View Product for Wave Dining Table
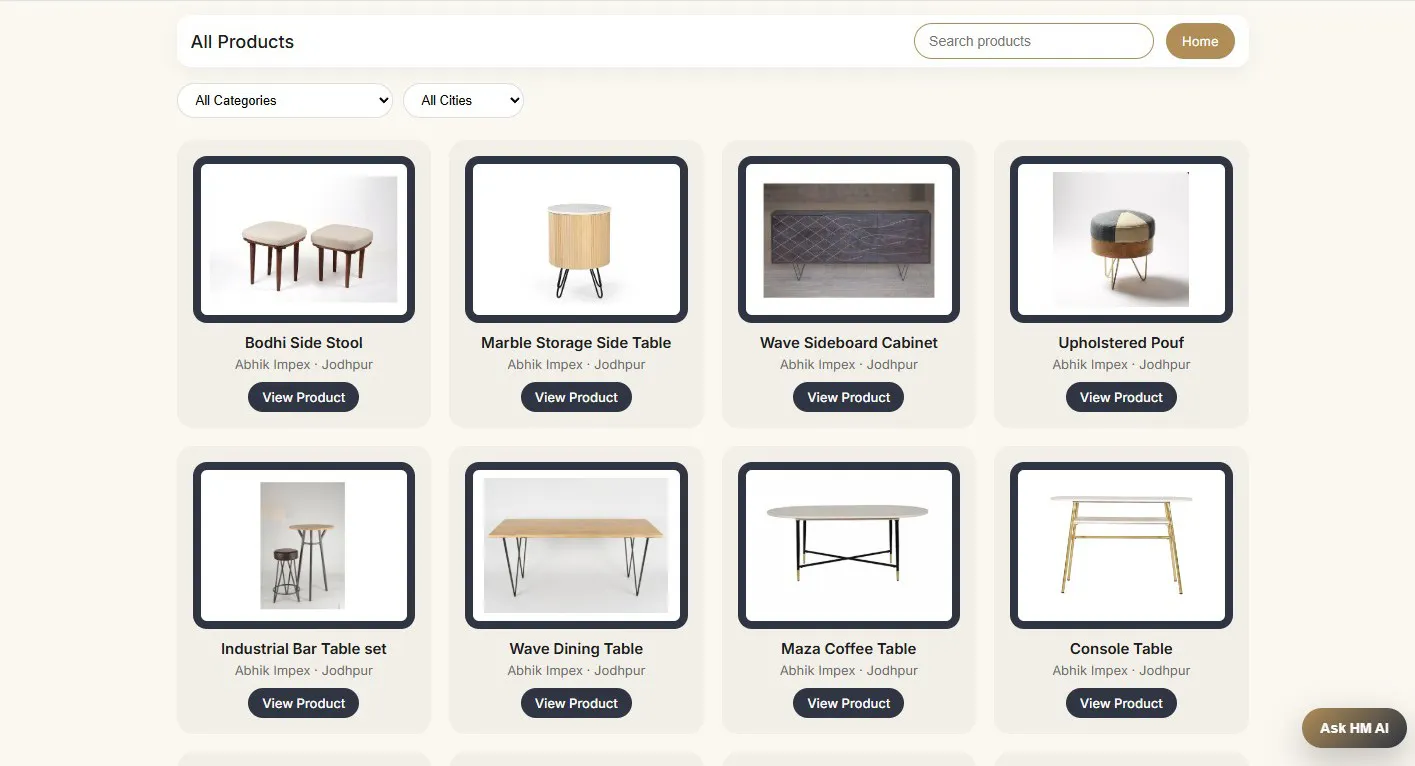This screenshot has width=1415, height=766. click(x=576, y=703)
